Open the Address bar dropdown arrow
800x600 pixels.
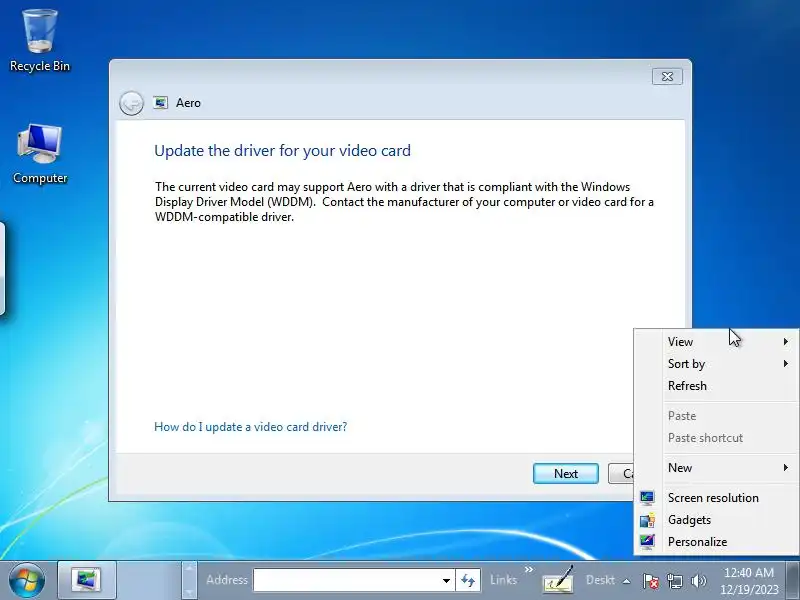446,580
